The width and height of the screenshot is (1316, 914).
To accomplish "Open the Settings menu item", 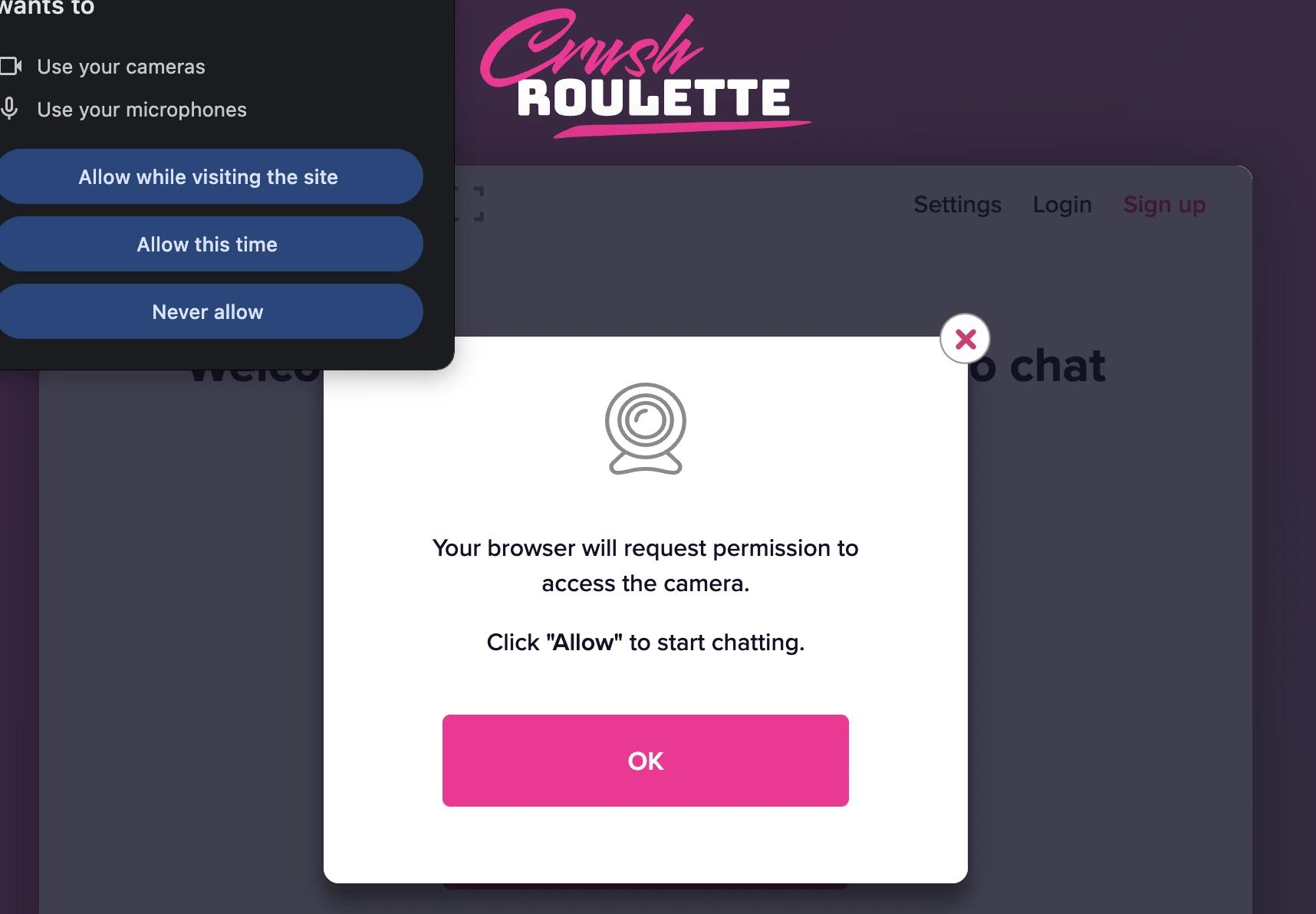I will click(x=957, y=204).
